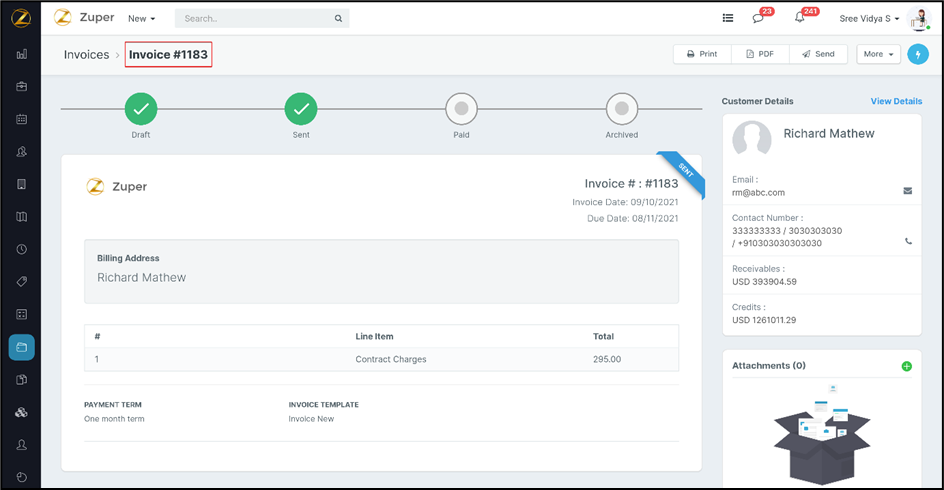The height and width of the screenshot is (490, 944).
Task: Click the phone icon beside contact number
Action: click(x=908, y=241)
